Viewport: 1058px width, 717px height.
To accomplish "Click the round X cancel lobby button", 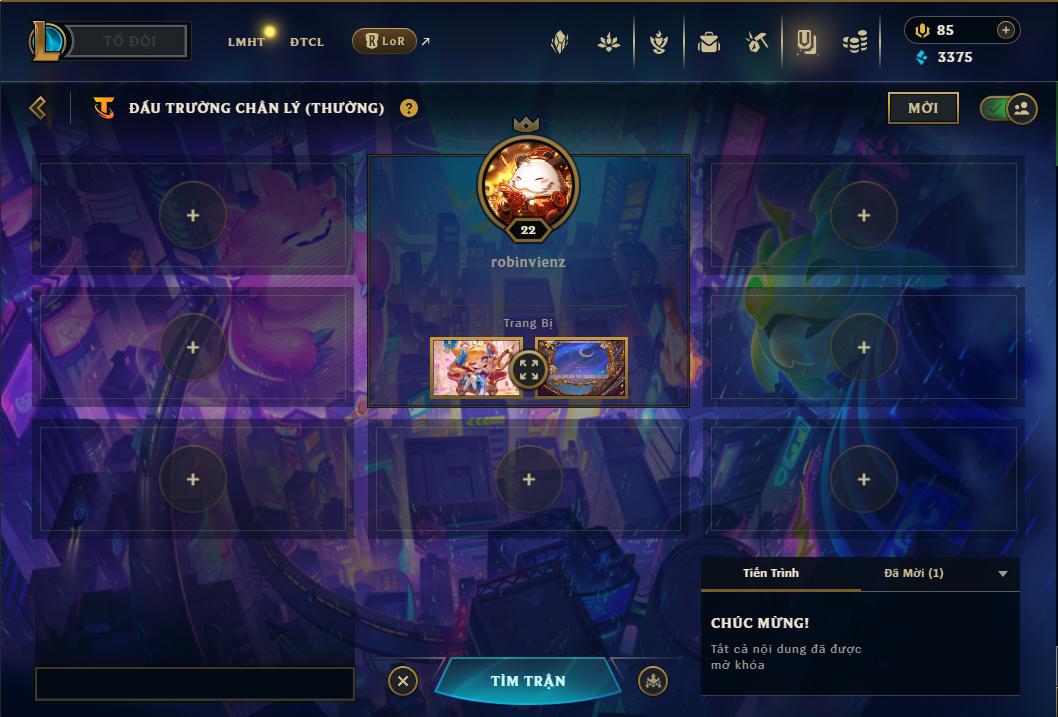I will pyautogui.click(x=403, y=681).
